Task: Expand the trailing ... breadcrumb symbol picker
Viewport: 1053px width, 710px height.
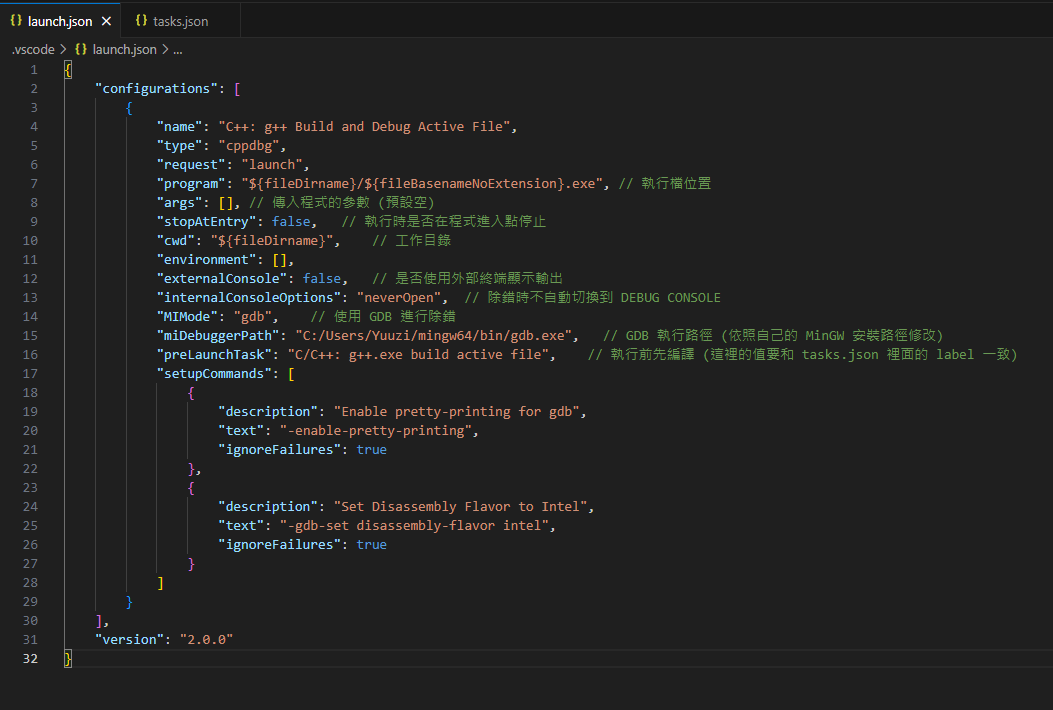Action: [177, 48]
